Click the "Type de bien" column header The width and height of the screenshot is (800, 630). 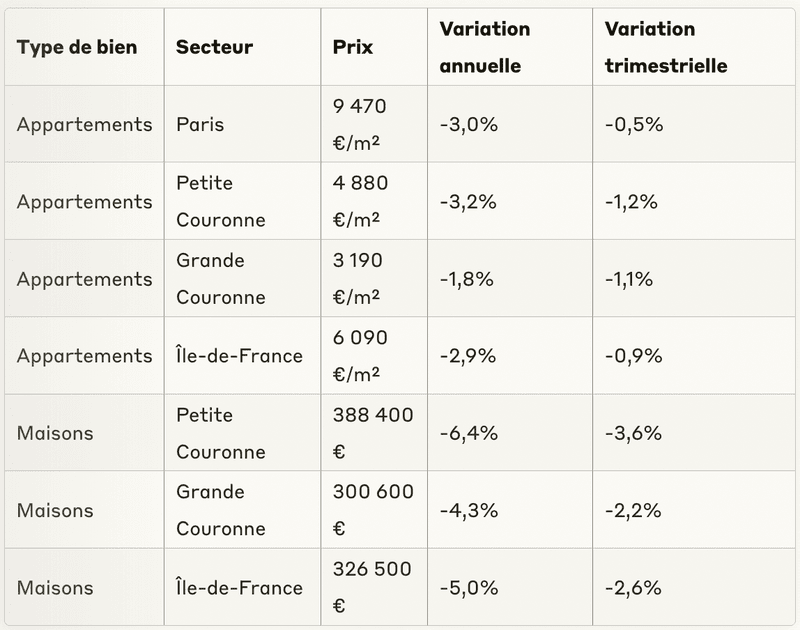click(x=77, y=47)
